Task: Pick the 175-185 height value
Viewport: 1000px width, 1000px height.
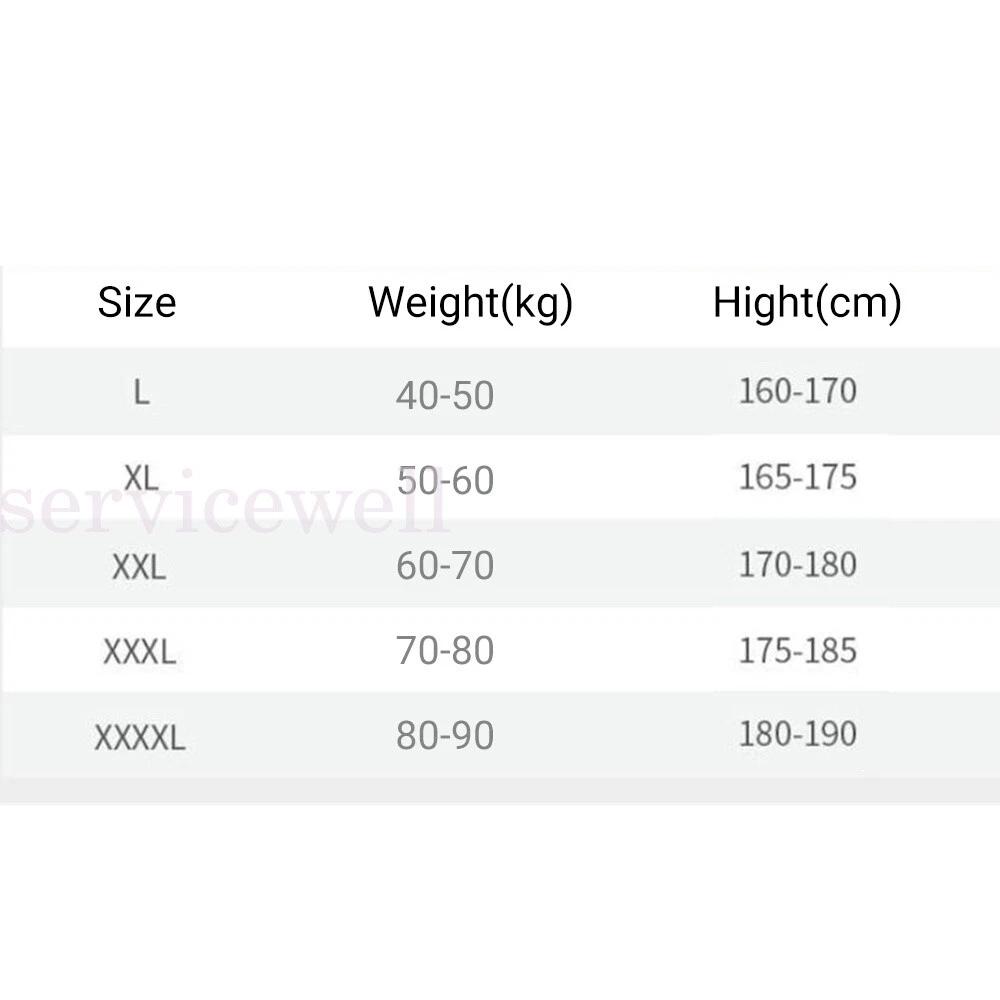Action: click(797, 651)
